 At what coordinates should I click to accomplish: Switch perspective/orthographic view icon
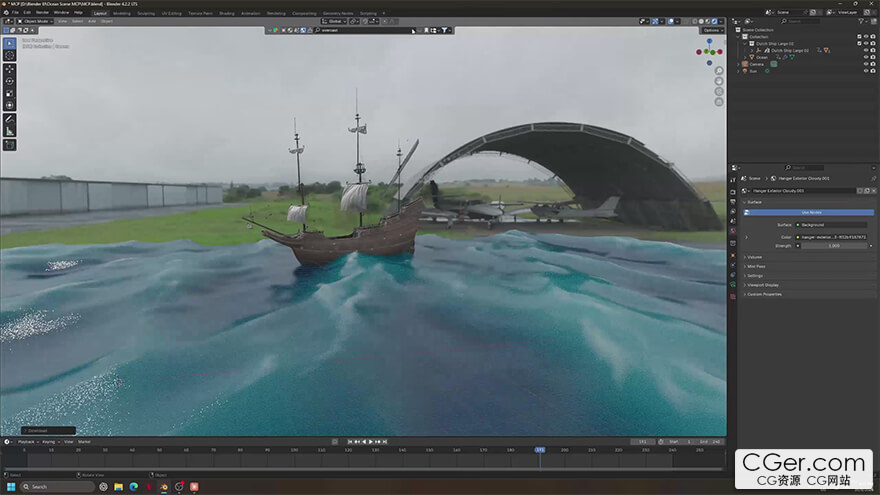719,102
